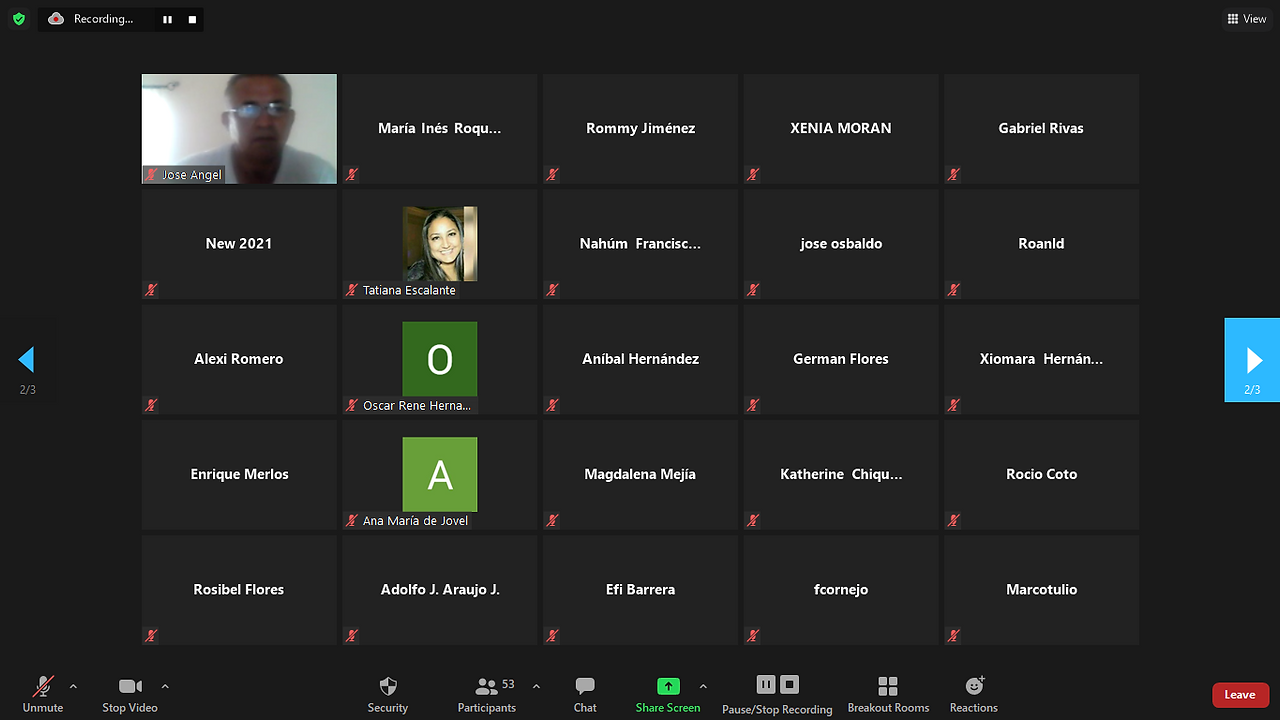The height and width of the screenshot is (720, 1280).
Task: Click the cloud Recording indicator icon
Action: pyautogui.click(x=56, y=18)
